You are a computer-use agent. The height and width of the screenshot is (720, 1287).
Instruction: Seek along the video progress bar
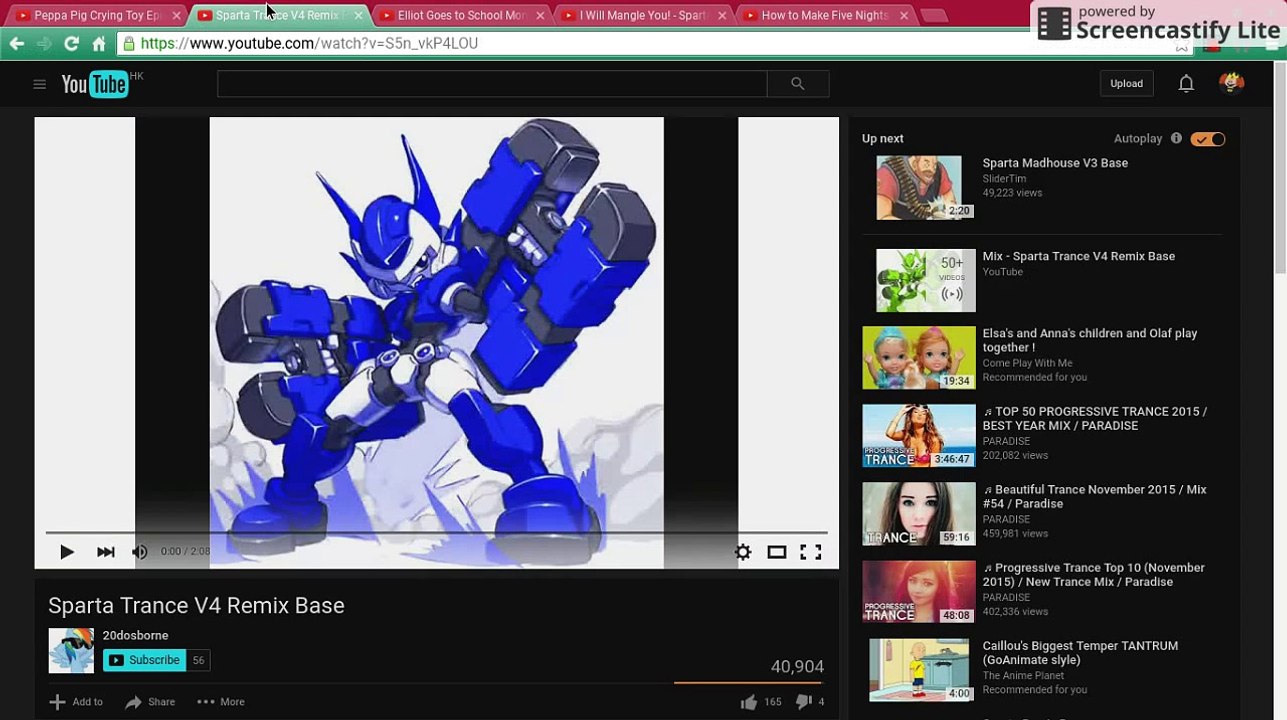click(x=436, y=532)
